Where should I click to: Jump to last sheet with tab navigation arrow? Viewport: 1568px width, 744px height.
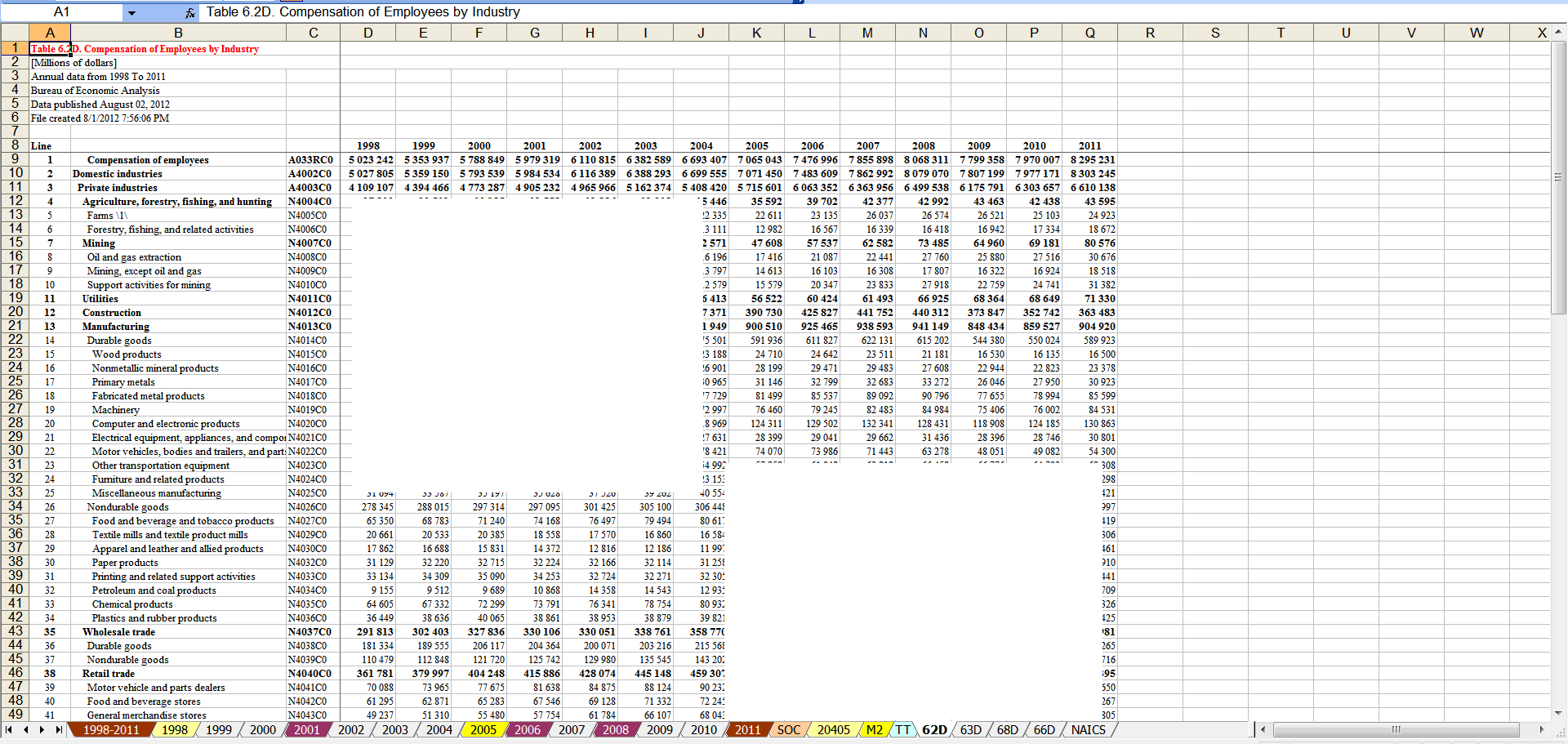click(x=59, y=729)
